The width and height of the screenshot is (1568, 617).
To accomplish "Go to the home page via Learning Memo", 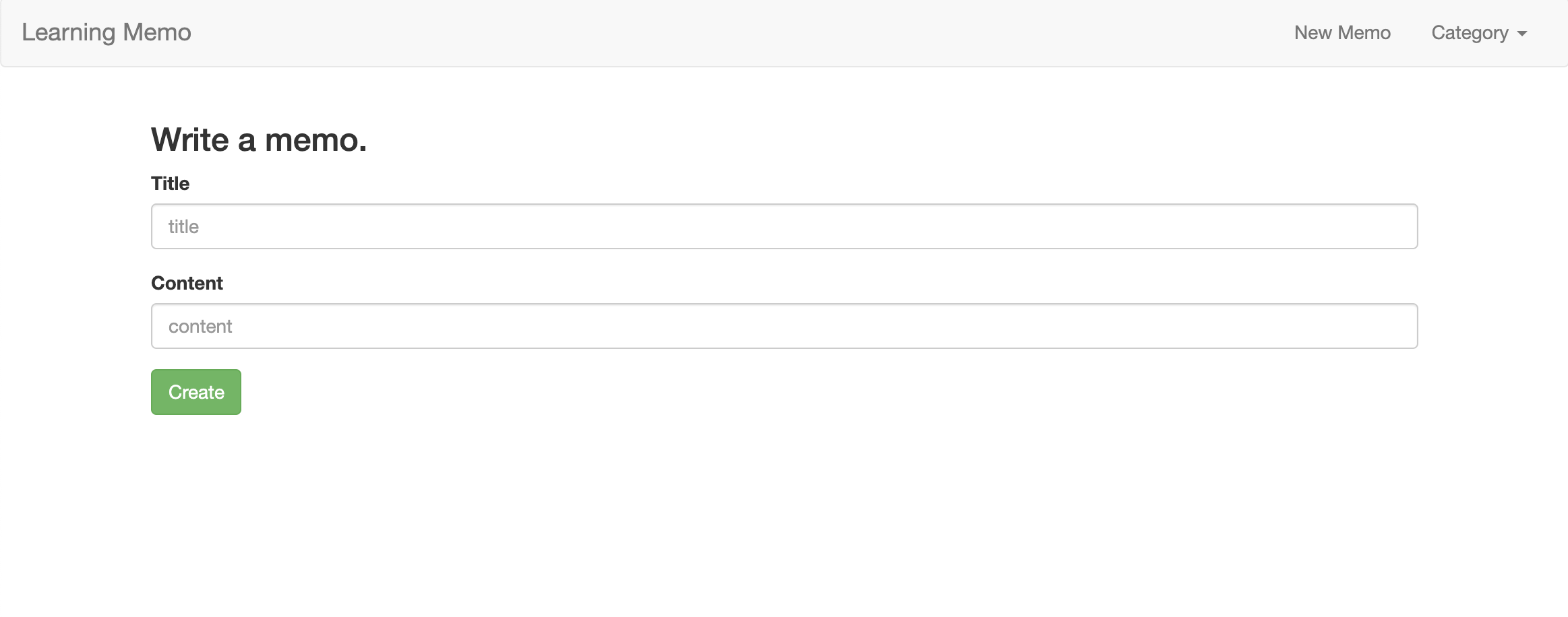I will (x=106, y=32).
